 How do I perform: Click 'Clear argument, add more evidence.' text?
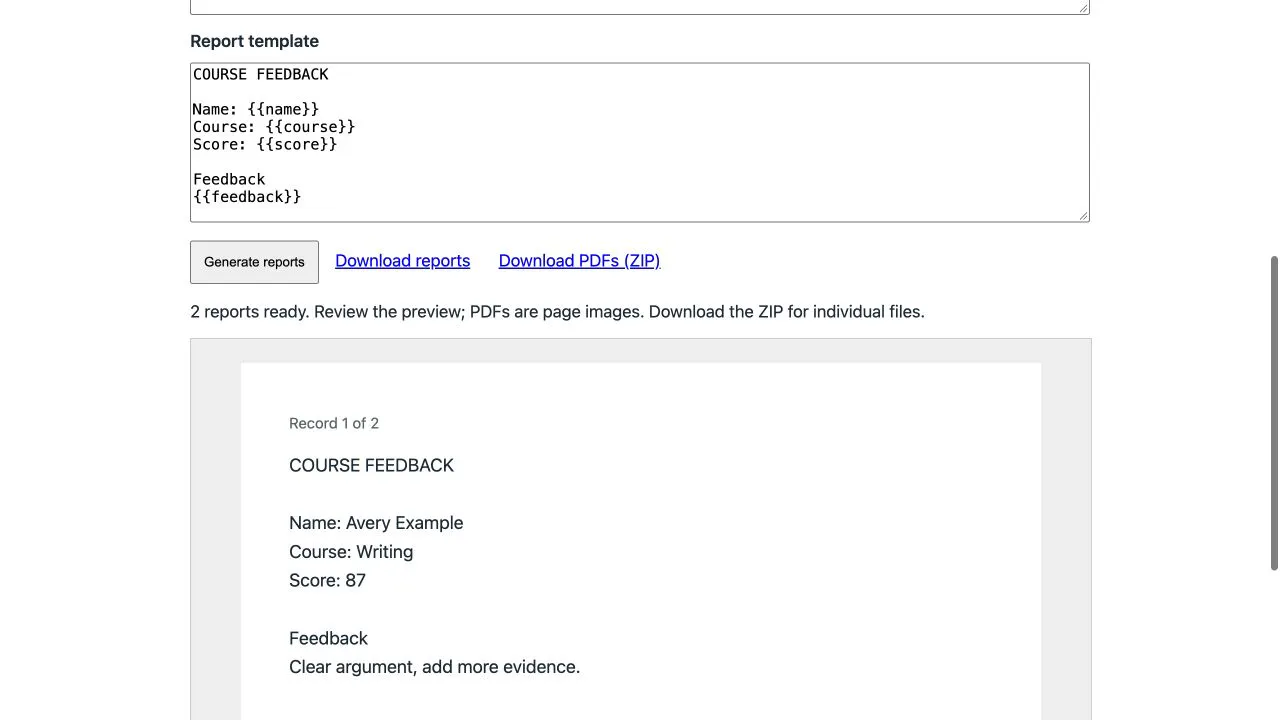point(434,667)
